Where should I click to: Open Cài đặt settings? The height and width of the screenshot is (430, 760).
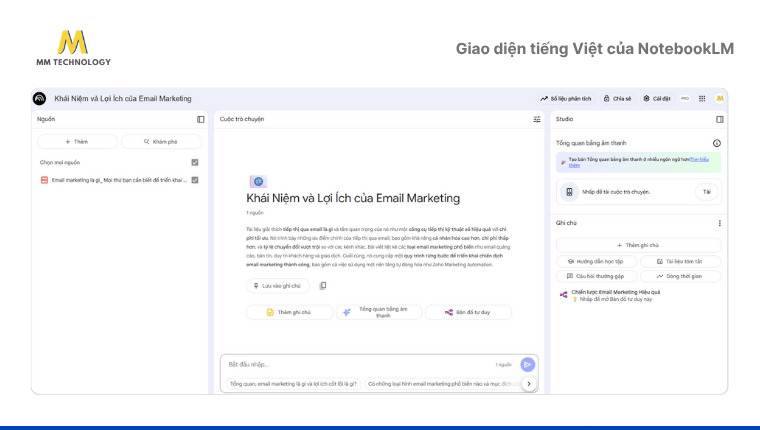(x=657, y=98)
